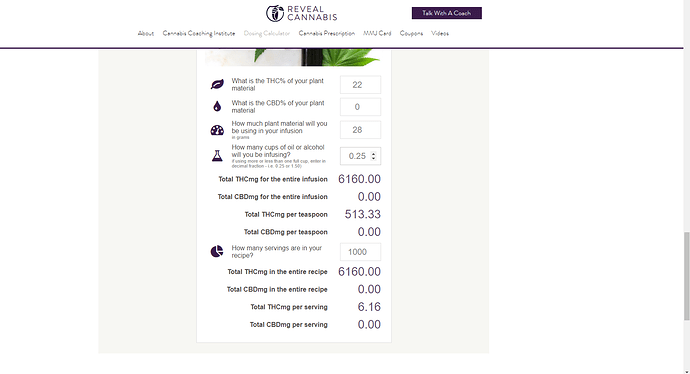This screenshot has height=374, width=690.
Task: Click the 'Total THCmg in the entire recipe' label
Action: coord(277,271)
